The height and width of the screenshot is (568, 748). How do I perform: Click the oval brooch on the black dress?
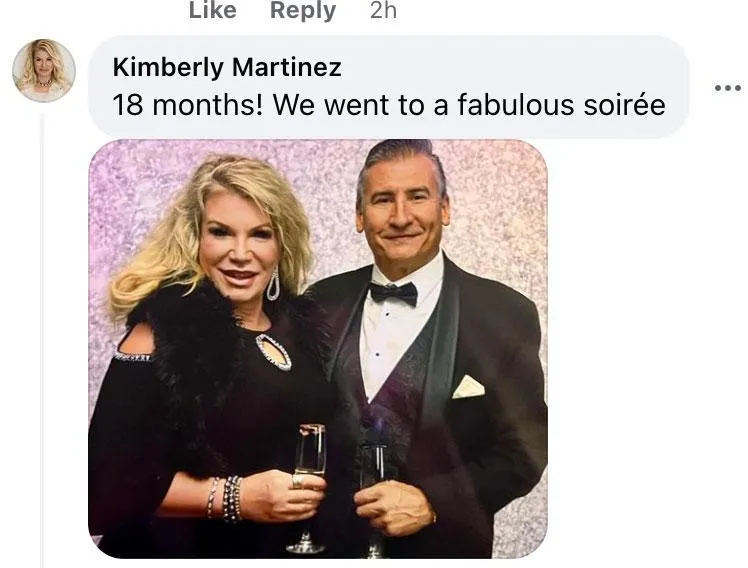273,351
